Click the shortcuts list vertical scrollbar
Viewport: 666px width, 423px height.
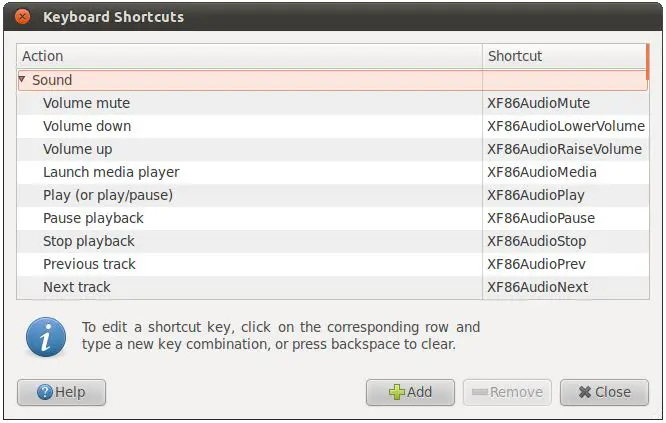tap(648, 62)
